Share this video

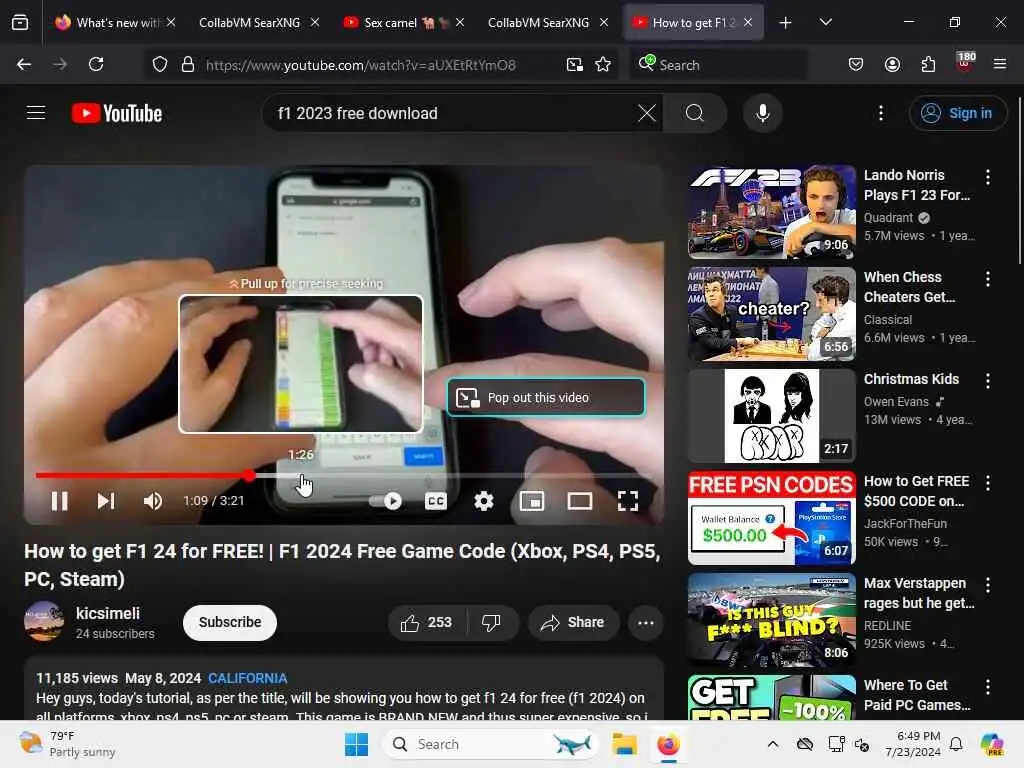click(x=573, y=622)
